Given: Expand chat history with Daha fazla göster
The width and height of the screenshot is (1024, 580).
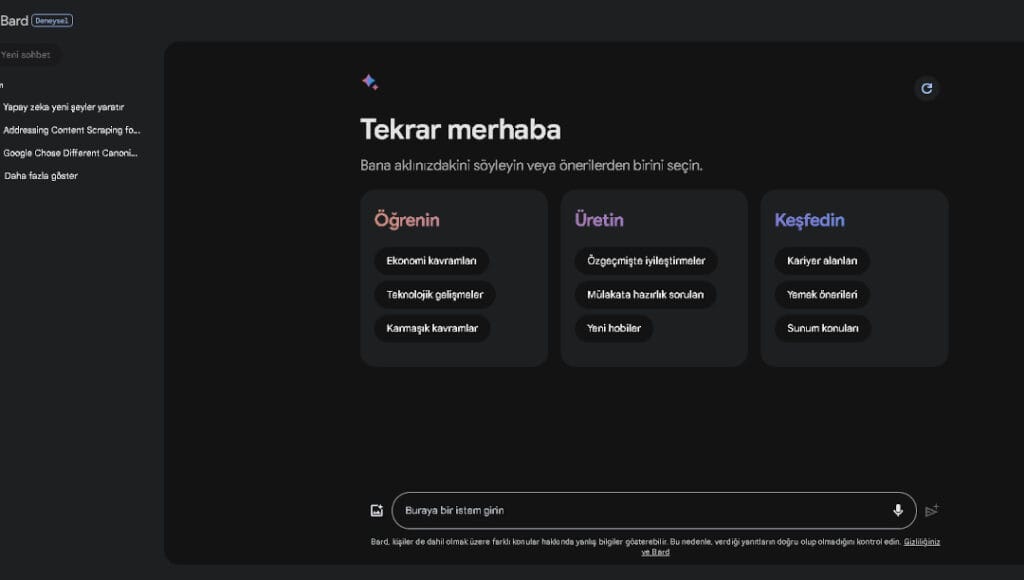Looking at the screenshot, I should (40, 175).
